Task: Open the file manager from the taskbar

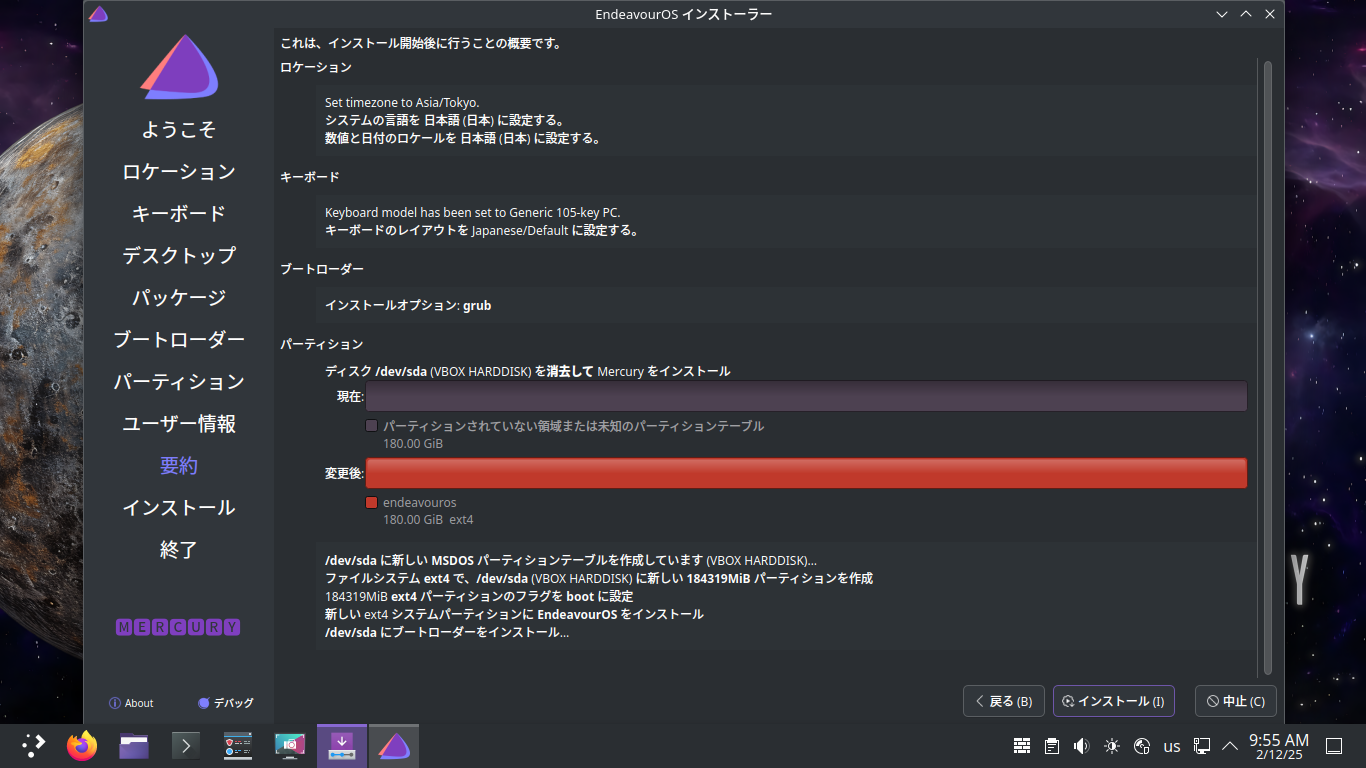Action: (134, 745)
